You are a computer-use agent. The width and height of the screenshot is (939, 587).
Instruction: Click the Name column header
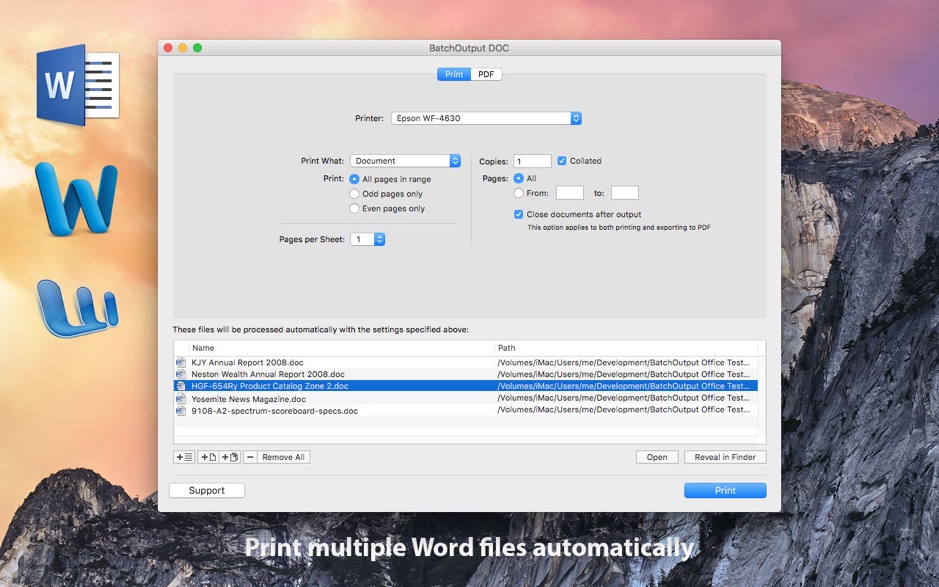[x=341, y=347]
